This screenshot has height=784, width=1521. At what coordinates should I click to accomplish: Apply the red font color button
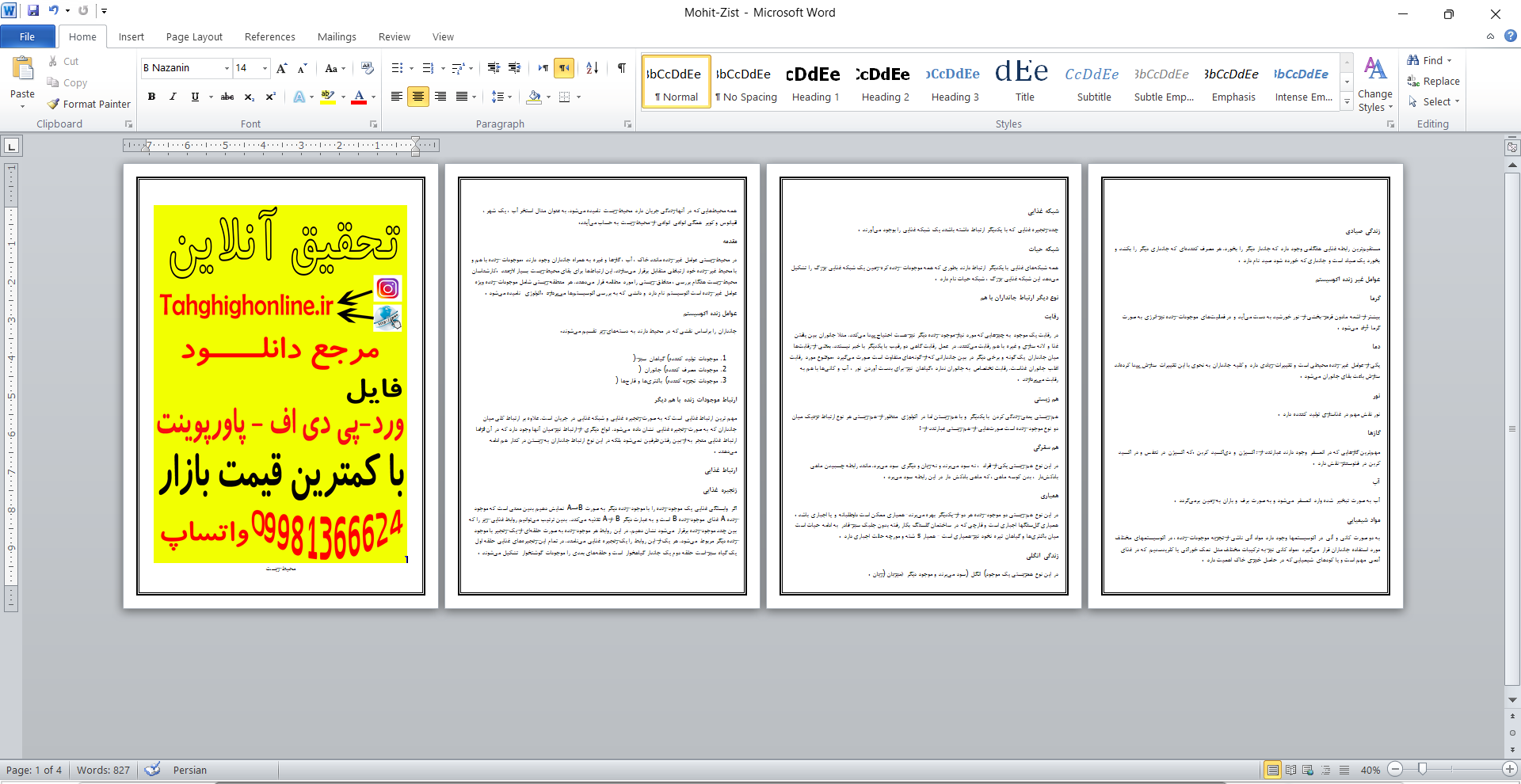click(x=359, y=97)
